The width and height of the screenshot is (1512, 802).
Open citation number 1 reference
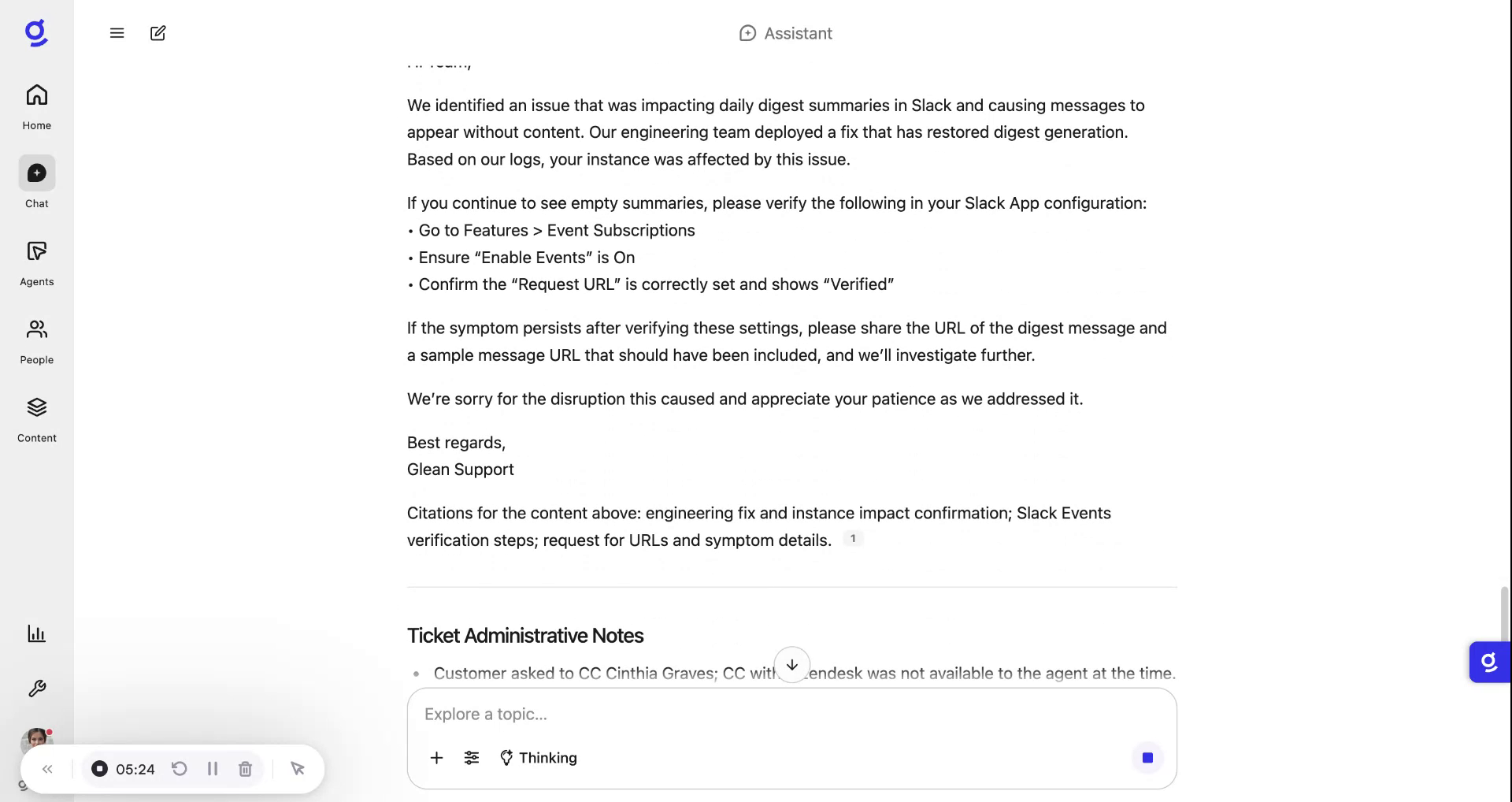(853, 539)
